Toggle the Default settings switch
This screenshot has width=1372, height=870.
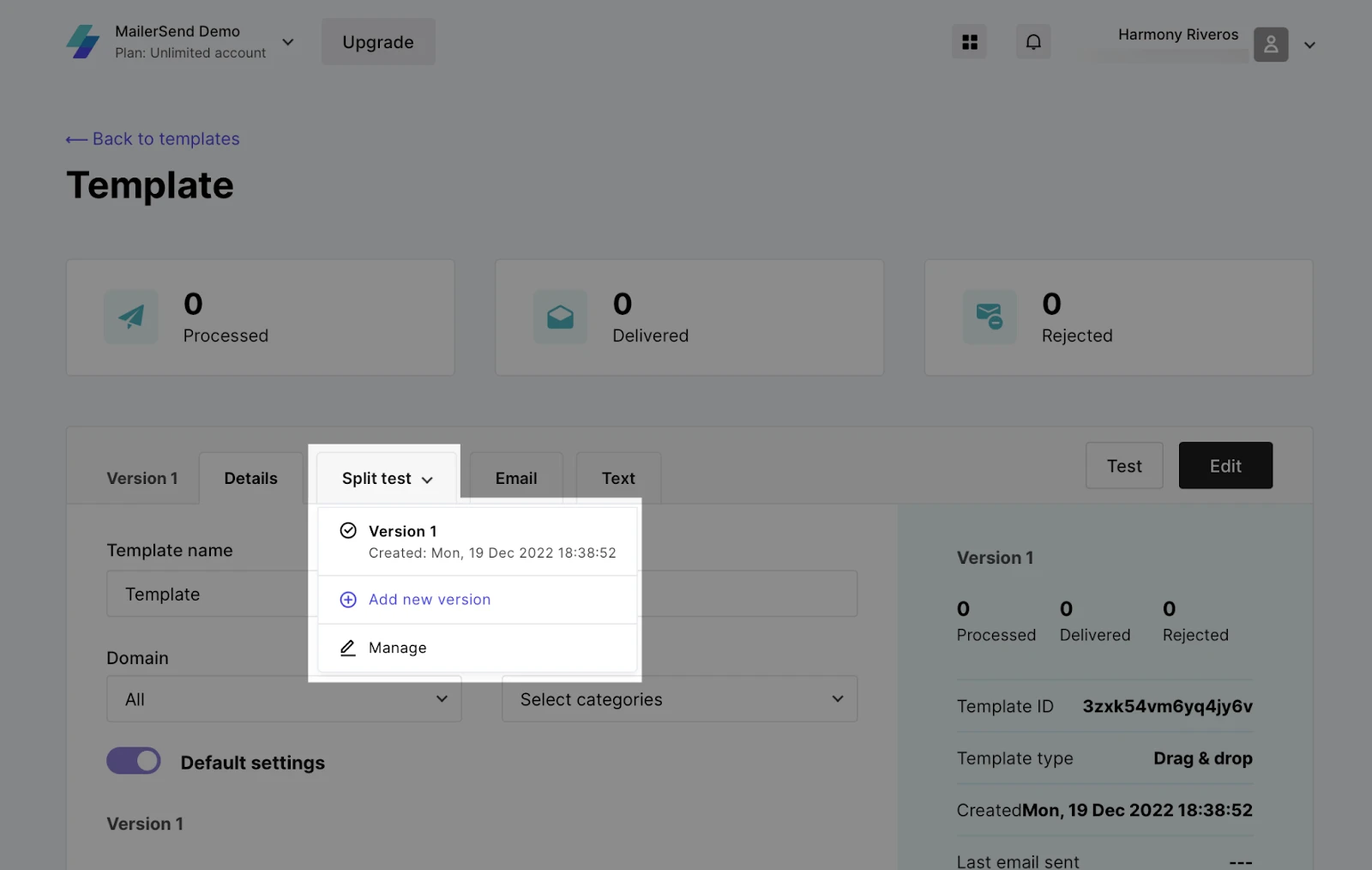[134, 761]
